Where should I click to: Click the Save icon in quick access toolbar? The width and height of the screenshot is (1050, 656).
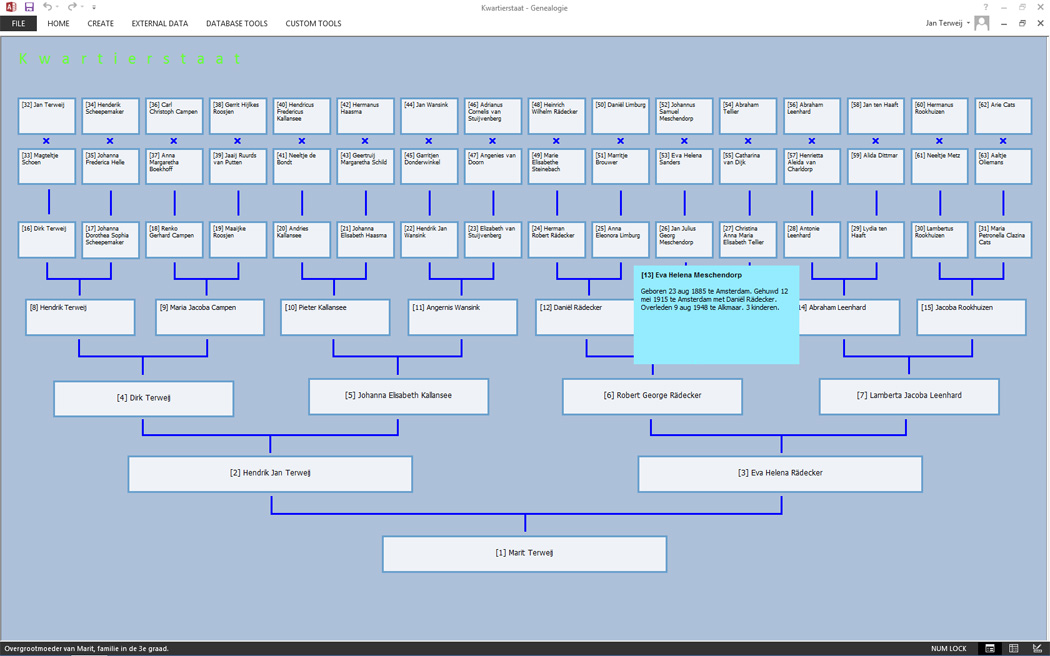click(29, 7)
